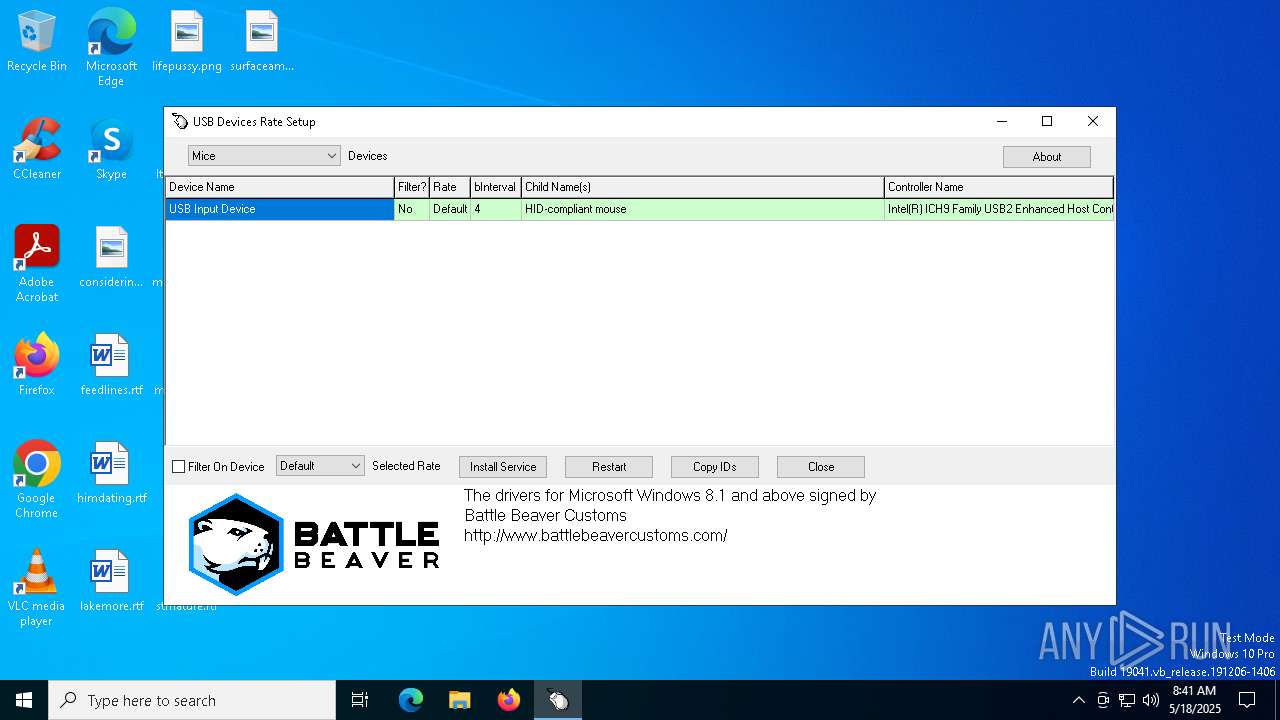Viewport: 1280px width, 720px height.
Task: Open the notification center icon
Action: point(1247,700)
